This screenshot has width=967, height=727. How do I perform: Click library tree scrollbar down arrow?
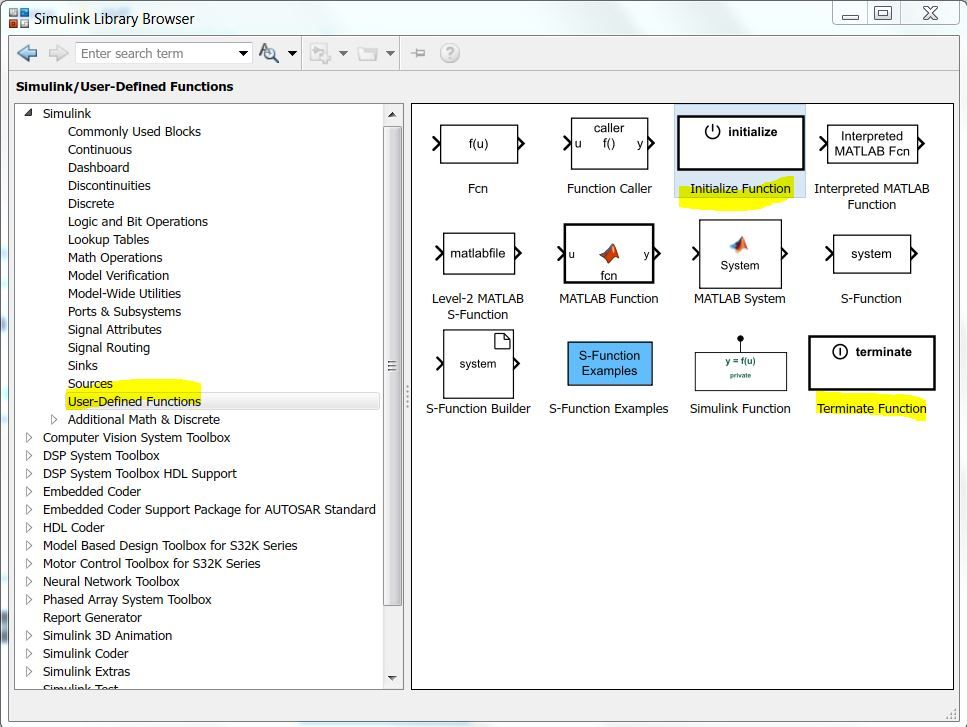tap(392, 678)
